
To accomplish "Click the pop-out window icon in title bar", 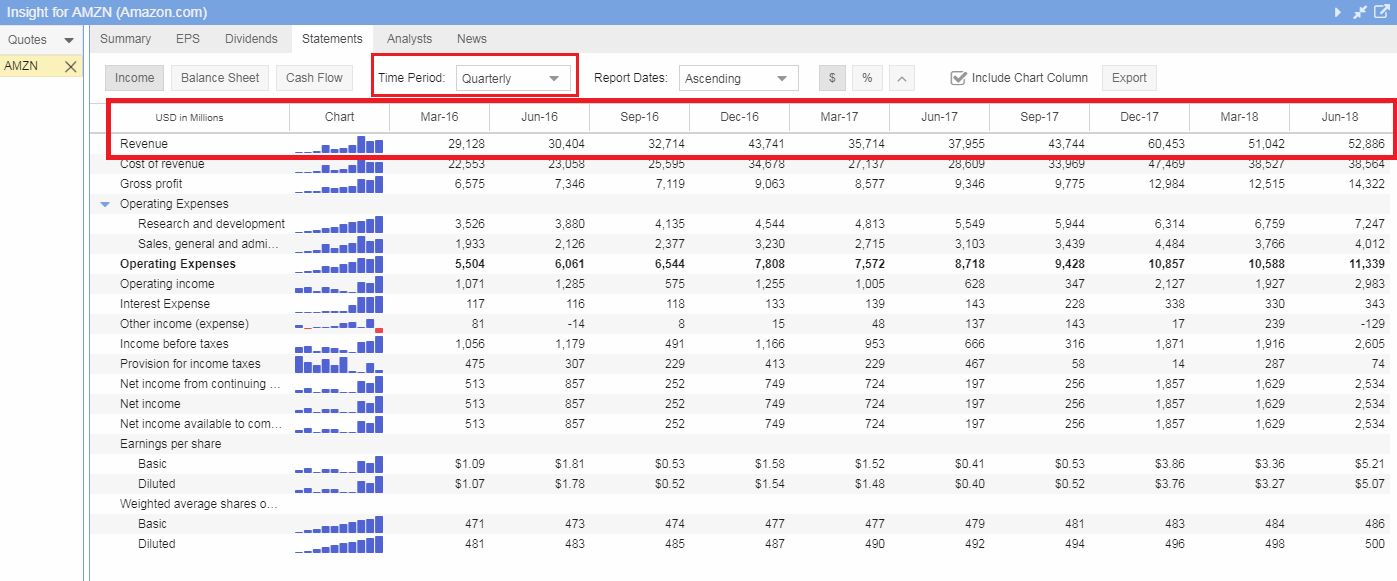I will (x=1382, y=12).
